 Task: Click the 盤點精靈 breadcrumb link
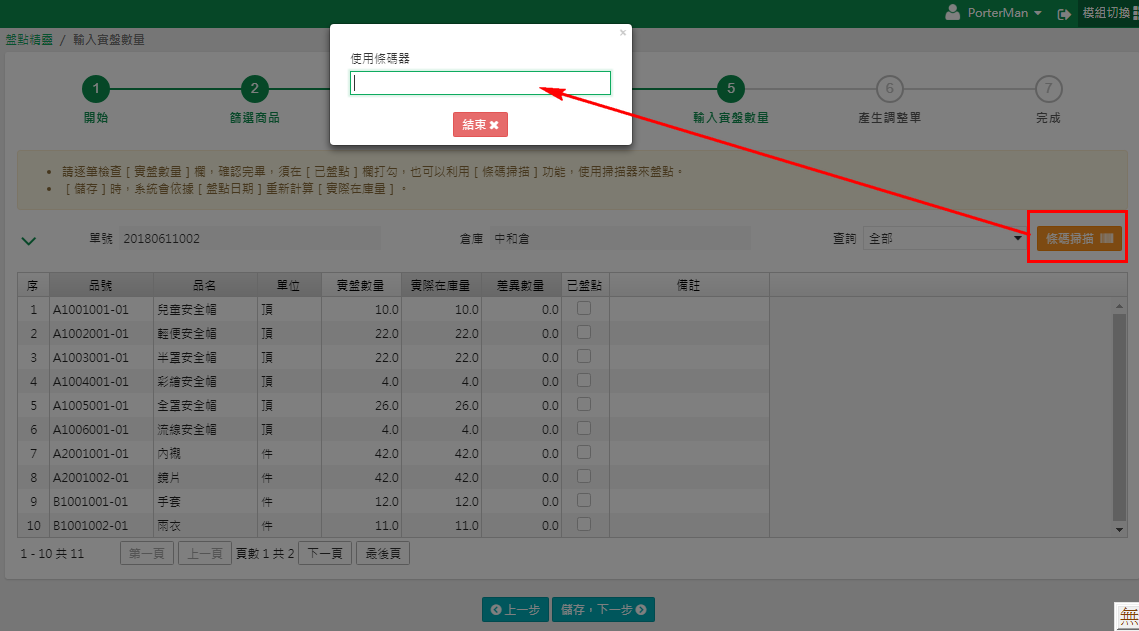point(29,39)
